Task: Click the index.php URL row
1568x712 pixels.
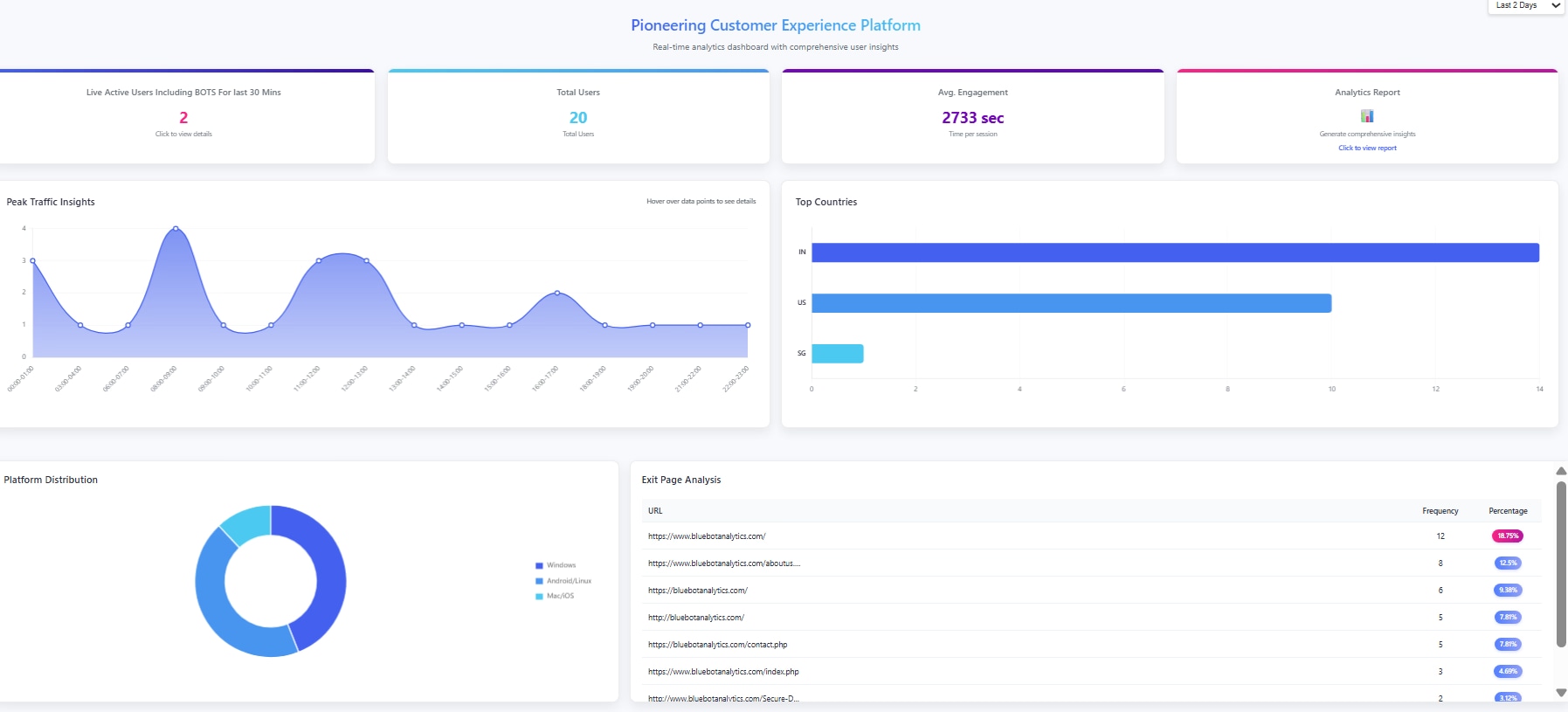Action: (x=723, y=672)
